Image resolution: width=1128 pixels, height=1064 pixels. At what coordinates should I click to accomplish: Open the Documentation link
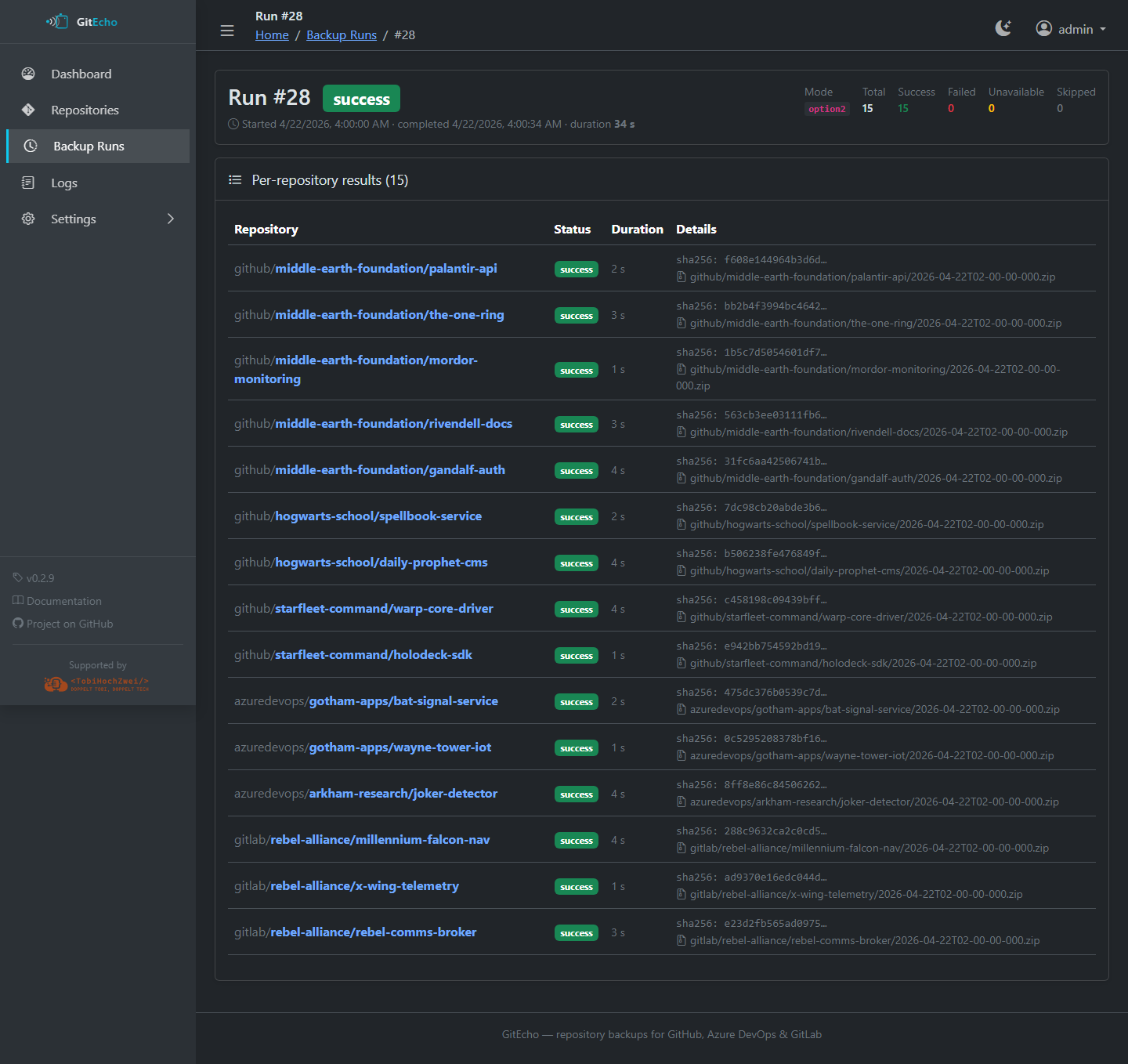click(x=63, y=601)
